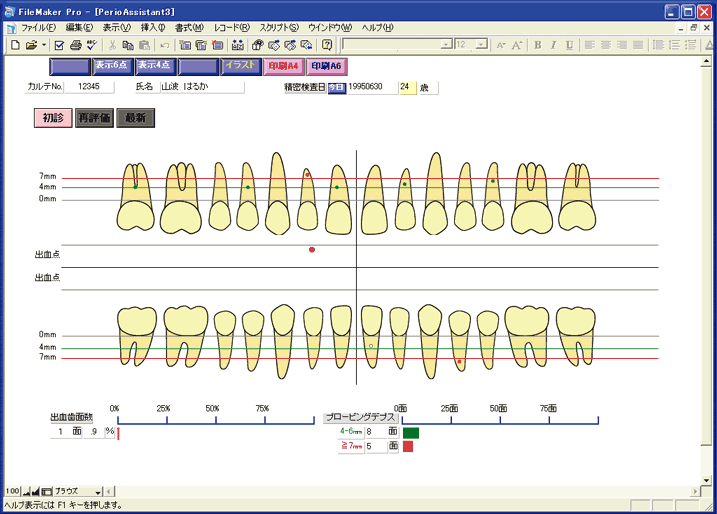Click the green 4-6mm color swatch
Viewport: 717px width, 514px height.
pos(411,432)
